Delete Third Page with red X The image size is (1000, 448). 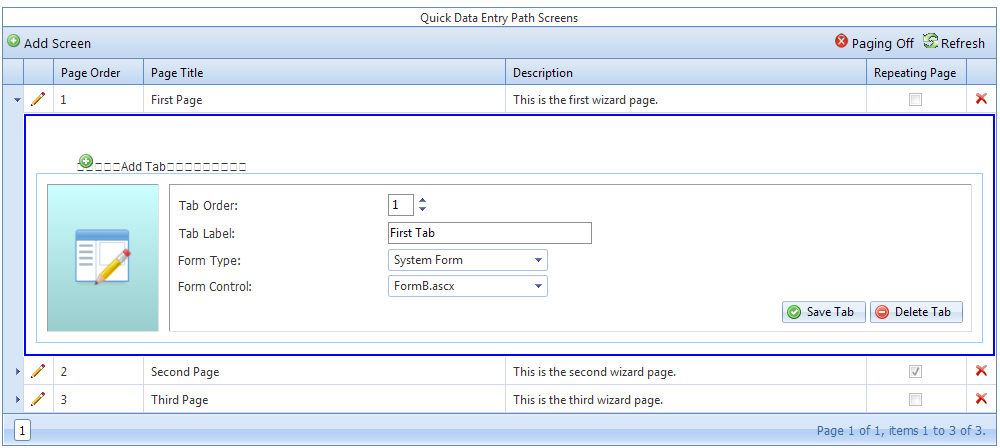981,399
